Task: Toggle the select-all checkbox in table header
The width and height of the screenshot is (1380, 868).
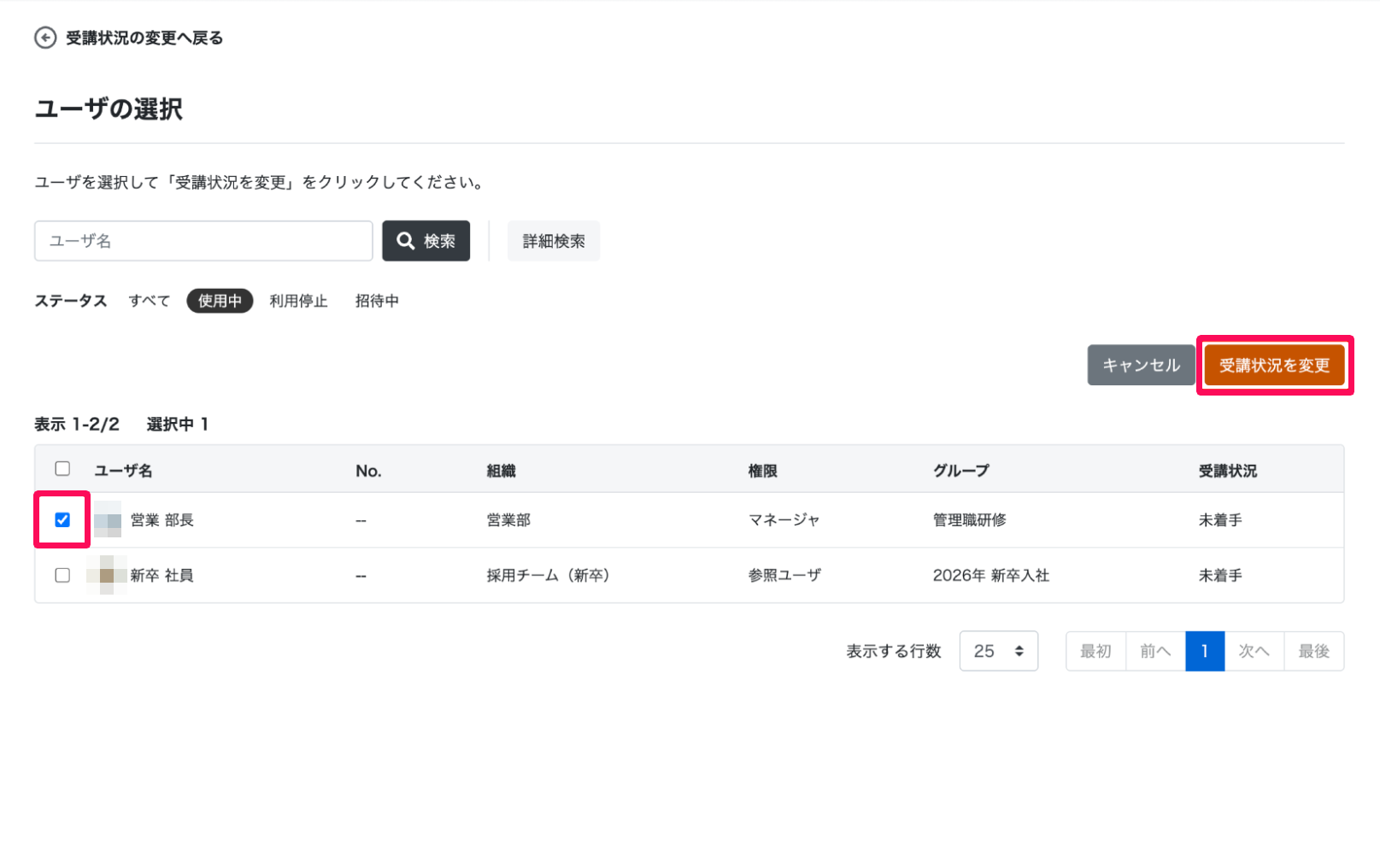Action: [x=62, y=468]
